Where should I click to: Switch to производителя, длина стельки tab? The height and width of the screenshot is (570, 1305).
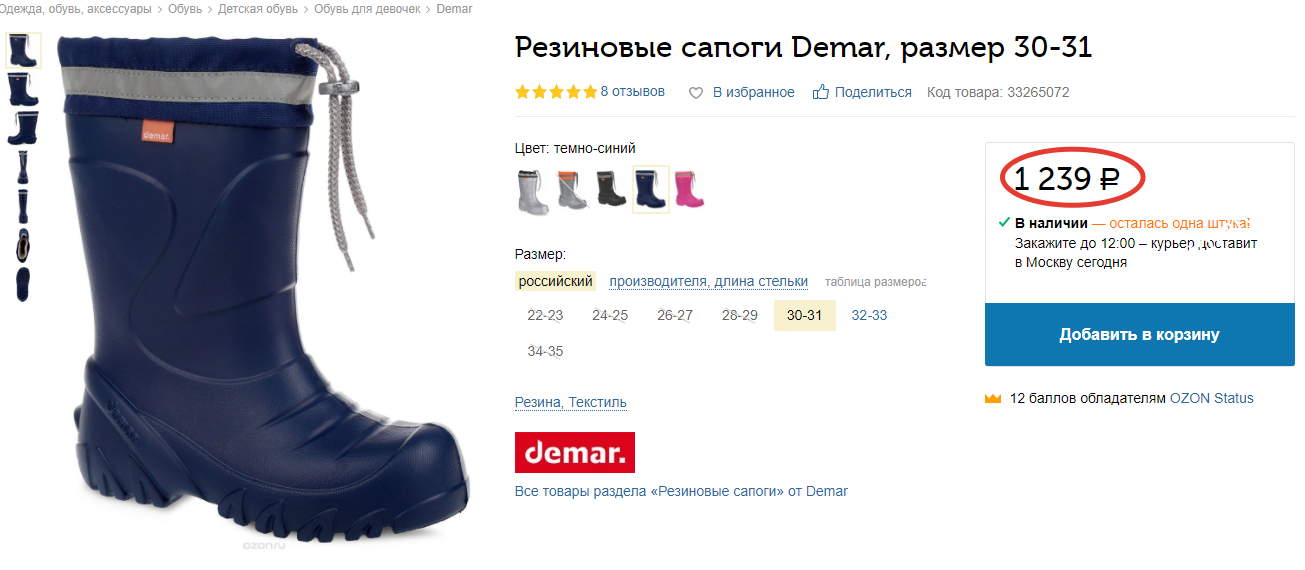(709, 282)
